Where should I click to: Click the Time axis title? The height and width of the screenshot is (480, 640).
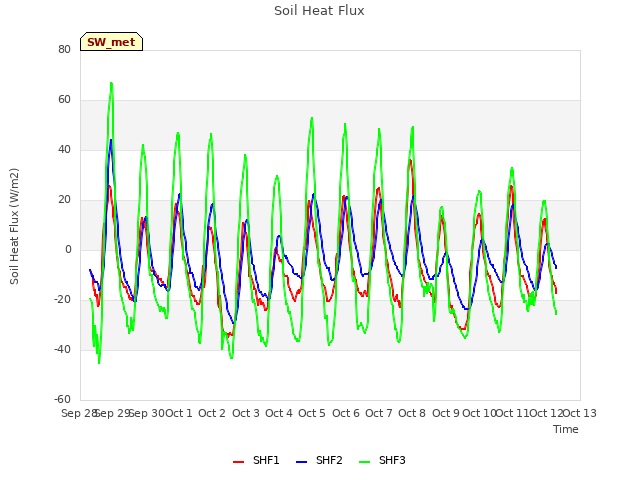point(566,429)
